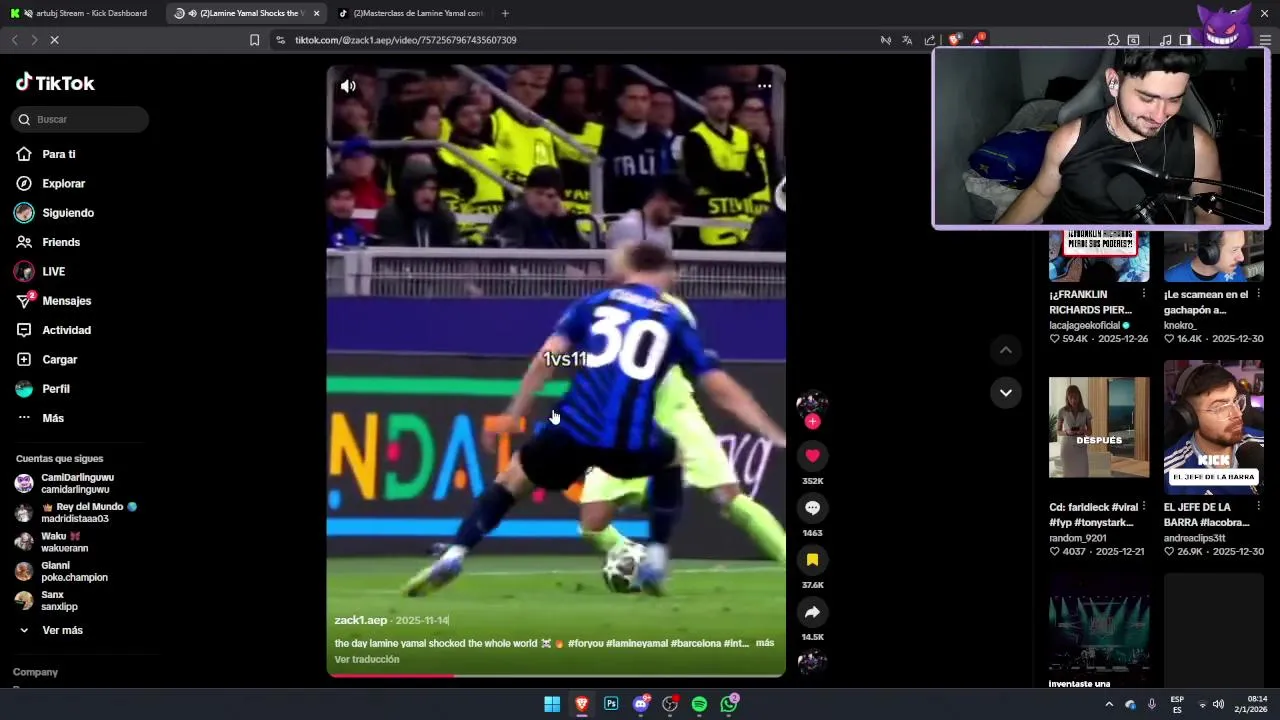Switch to Kick Dashboard browser tab
Image resolution: width=1280 pixels, height=720 pixels.
tap(82, 13)
